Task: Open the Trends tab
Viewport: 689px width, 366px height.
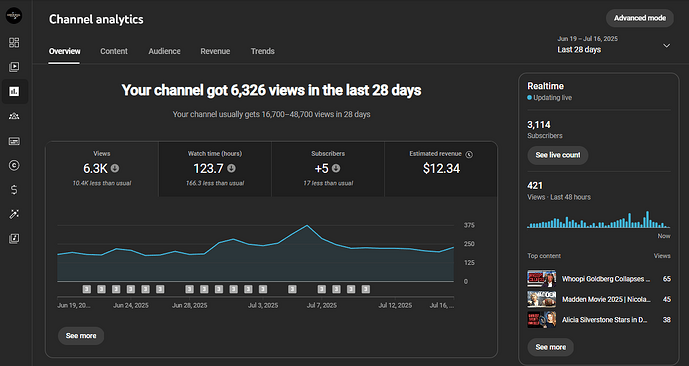Action: [x=263, y=51]
